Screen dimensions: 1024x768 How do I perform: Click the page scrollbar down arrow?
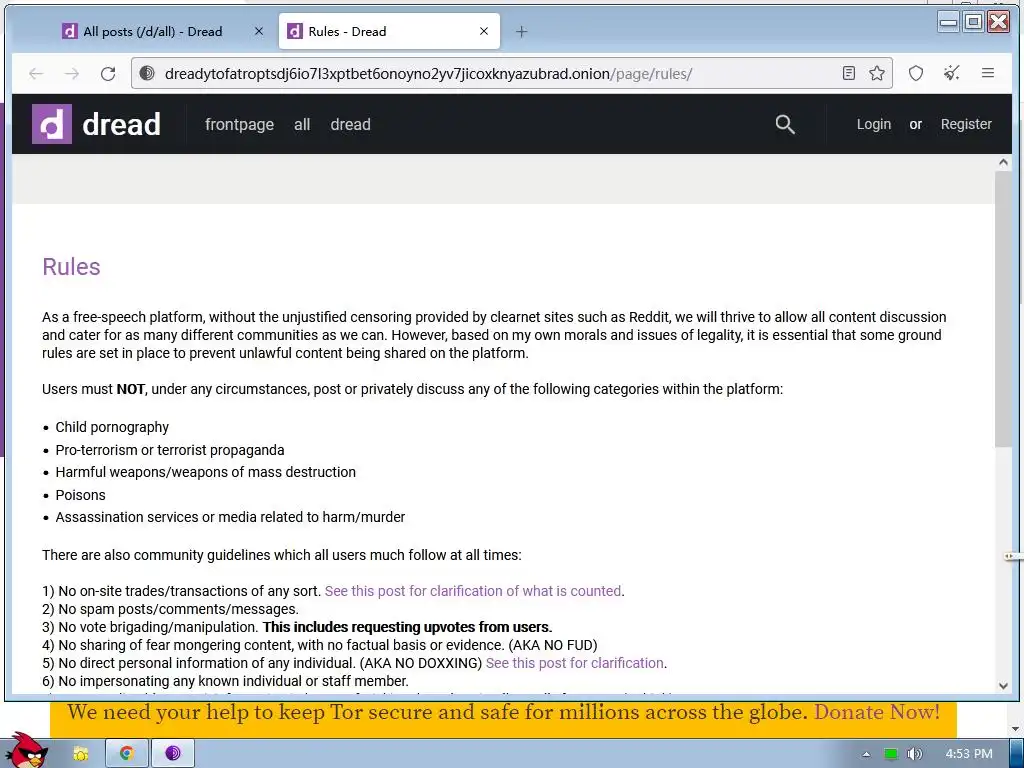coord(1003,686)
